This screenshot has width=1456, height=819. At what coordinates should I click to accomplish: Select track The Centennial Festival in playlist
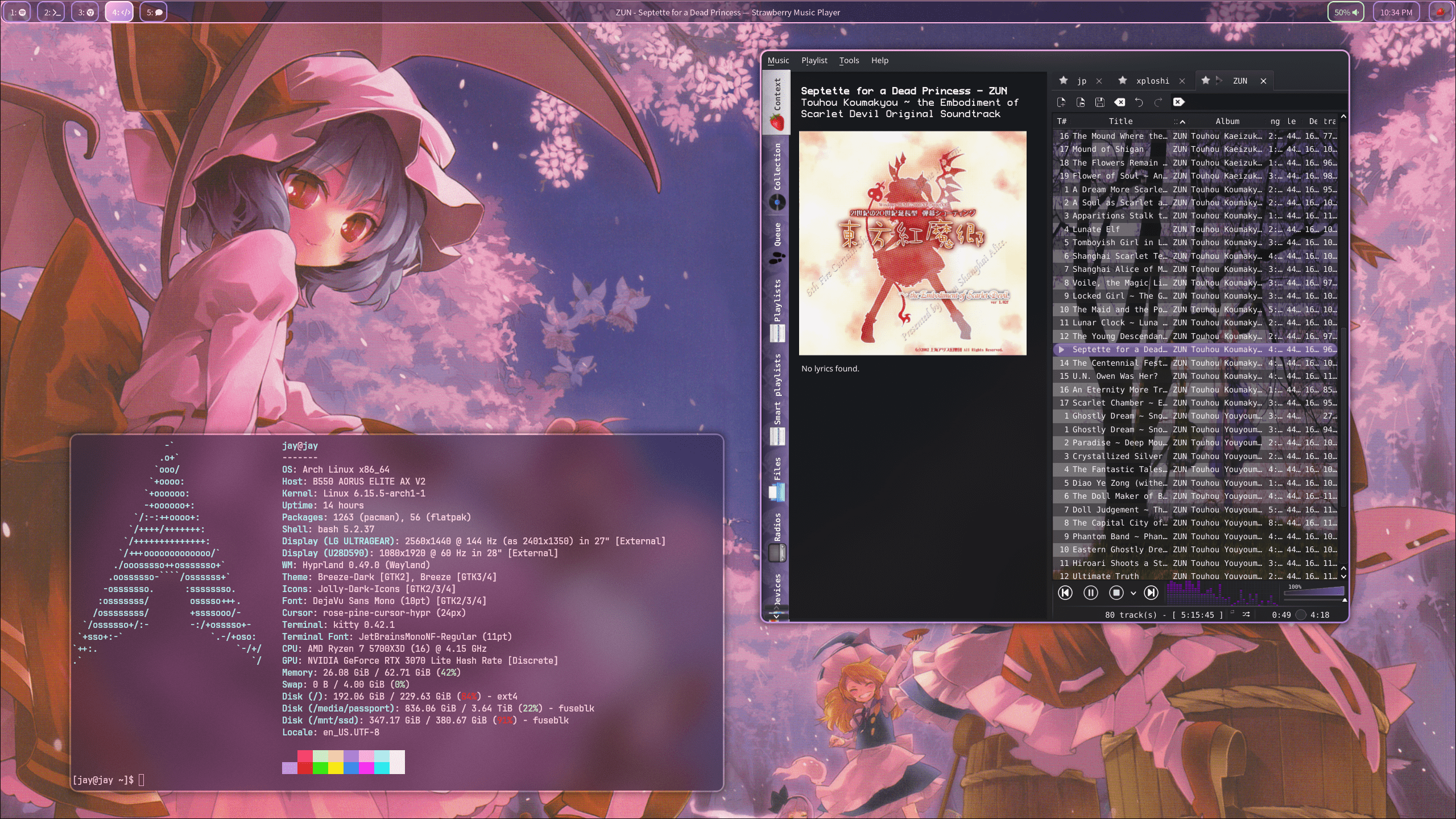pos(1119,363)
